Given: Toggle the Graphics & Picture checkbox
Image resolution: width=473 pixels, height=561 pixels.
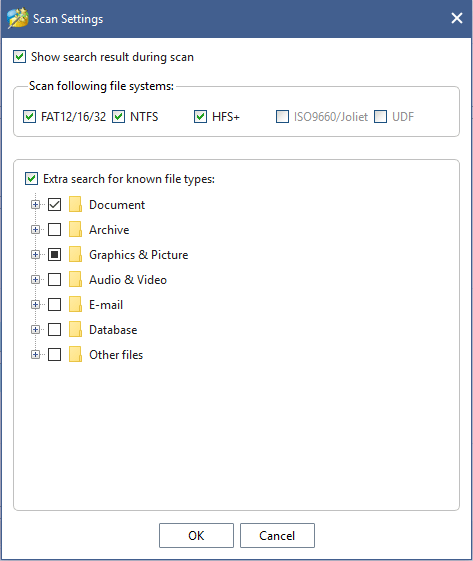Looking at the screenshot, I should 54,254.
